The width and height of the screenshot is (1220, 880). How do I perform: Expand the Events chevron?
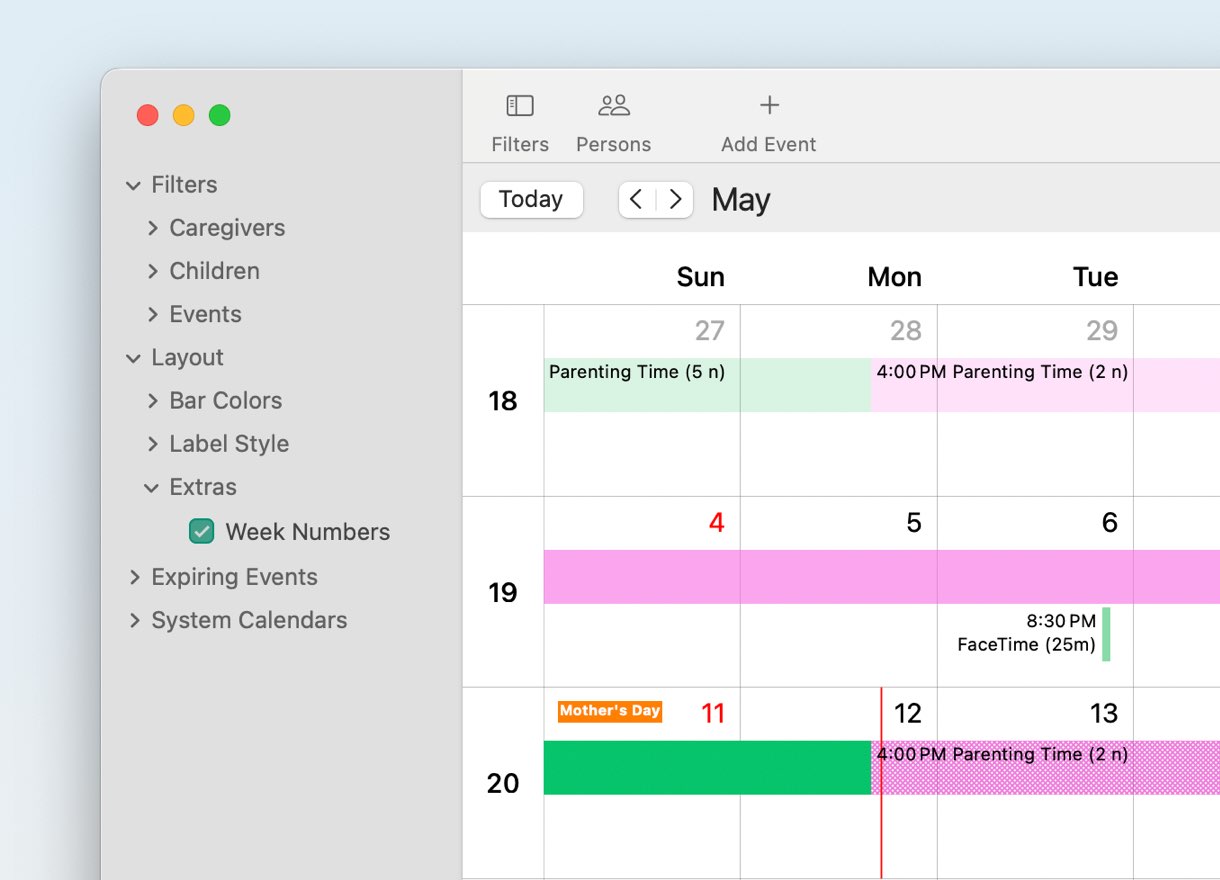[x=153, y=314]
